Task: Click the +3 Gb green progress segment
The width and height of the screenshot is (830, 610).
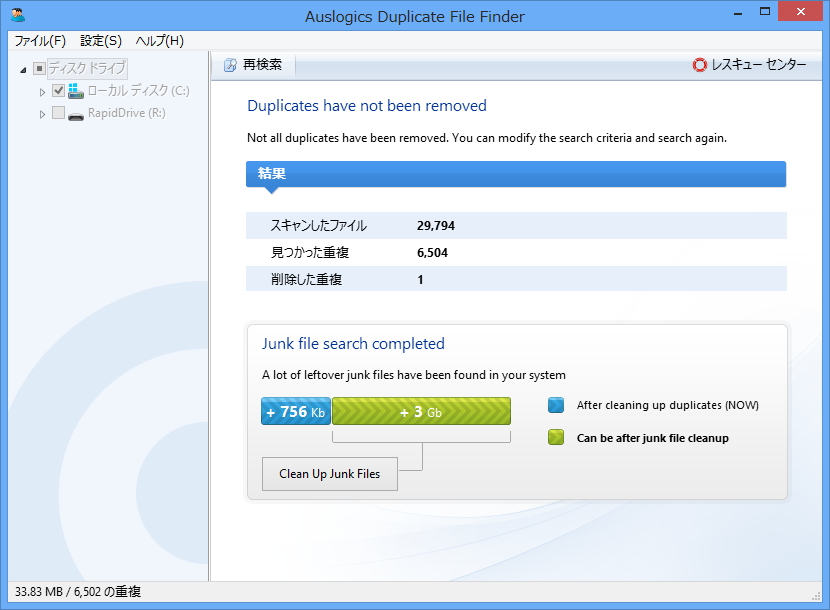Action: click(421, 411)
